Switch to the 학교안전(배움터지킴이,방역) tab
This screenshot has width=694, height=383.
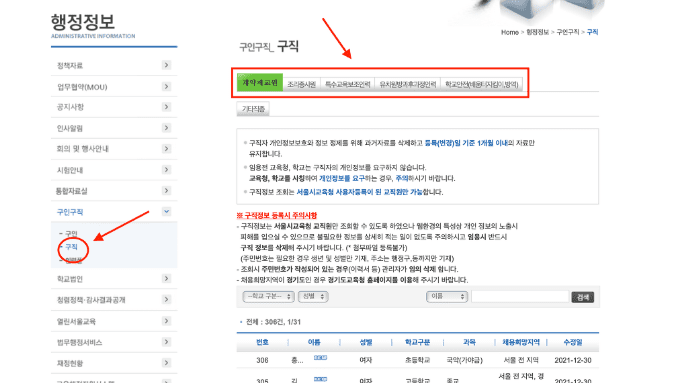point(482,84)
